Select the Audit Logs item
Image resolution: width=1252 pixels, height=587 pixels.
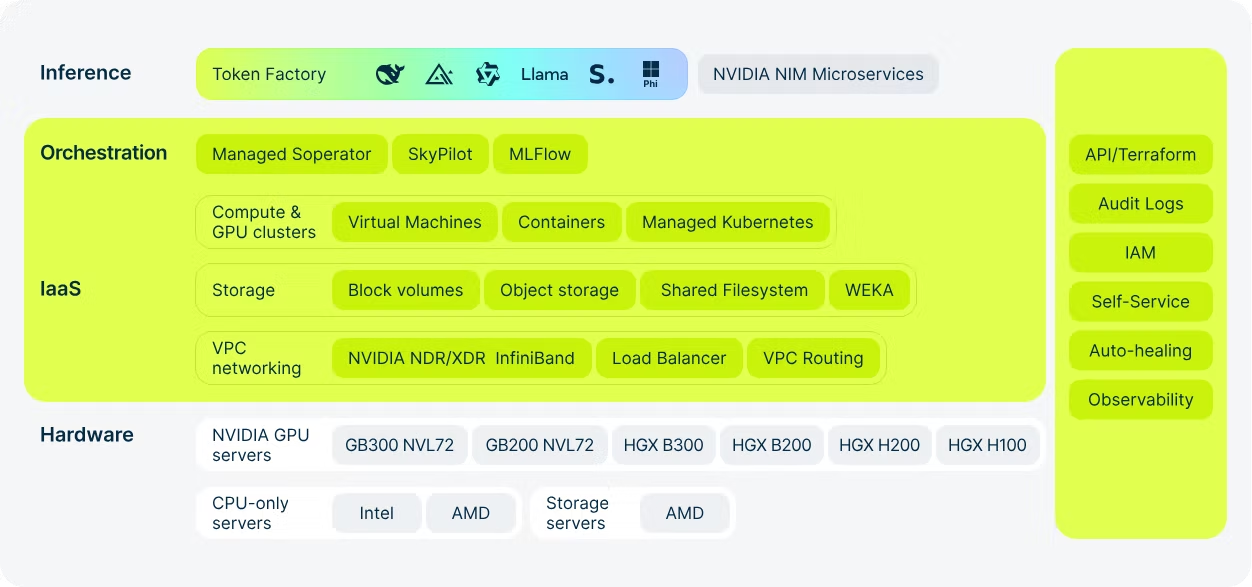[x=1141, y=204]
